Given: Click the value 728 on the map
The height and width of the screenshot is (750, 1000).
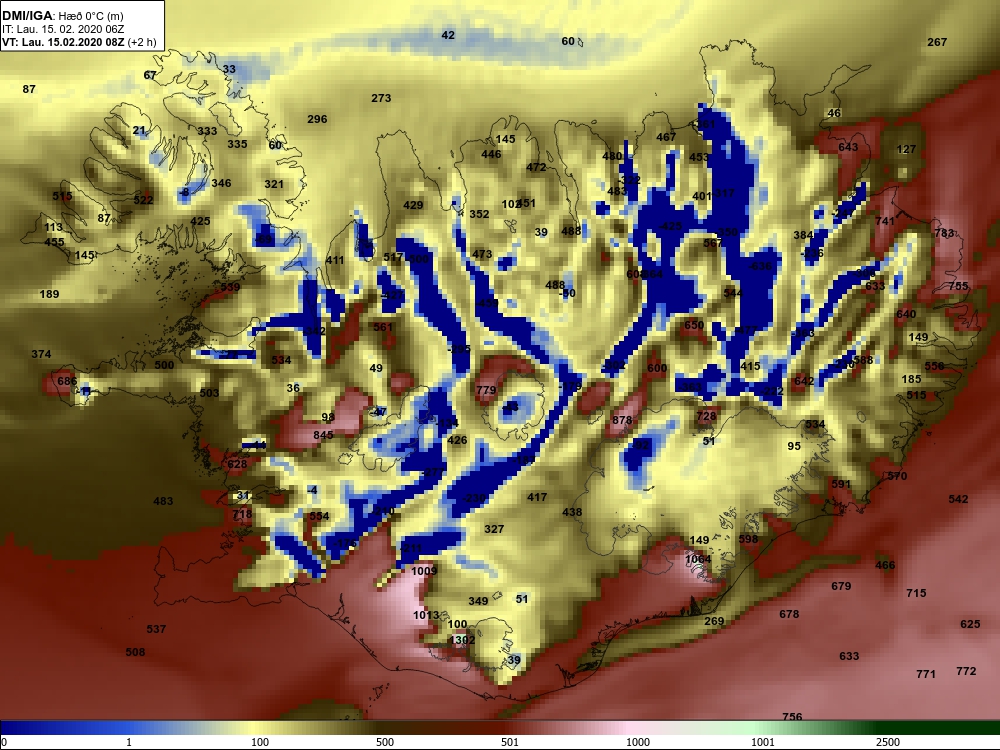Looking at the screenshot, I should point(706,416).
